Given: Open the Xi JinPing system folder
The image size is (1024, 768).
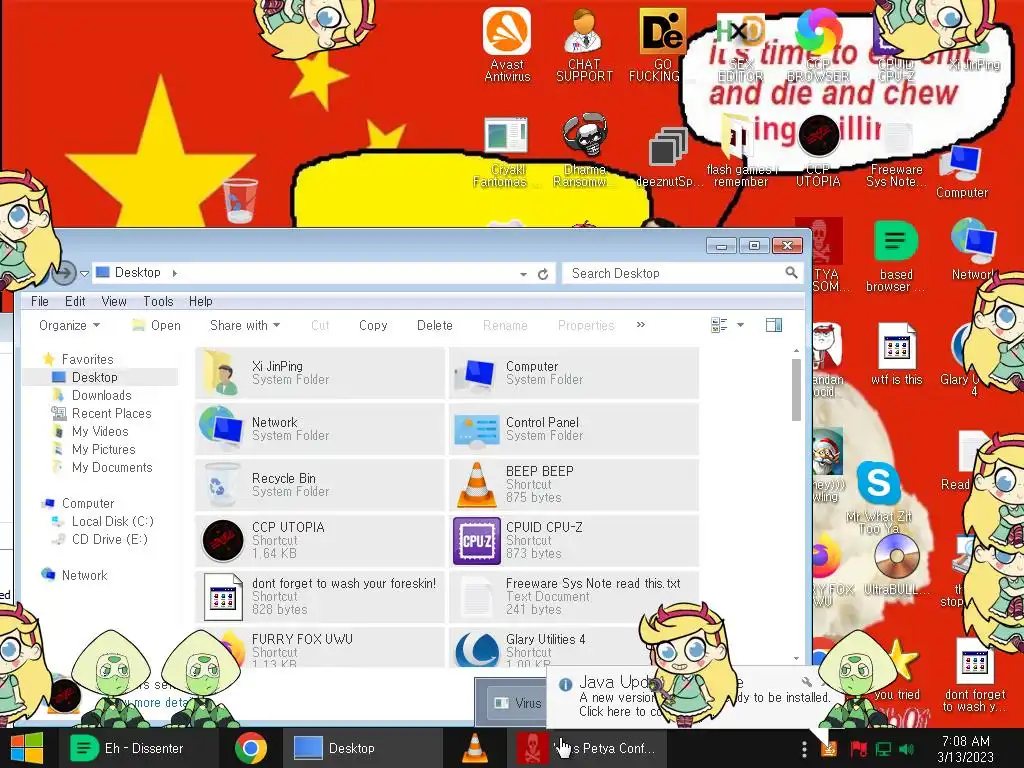Looking at the screenshot, I should [320, 373].
